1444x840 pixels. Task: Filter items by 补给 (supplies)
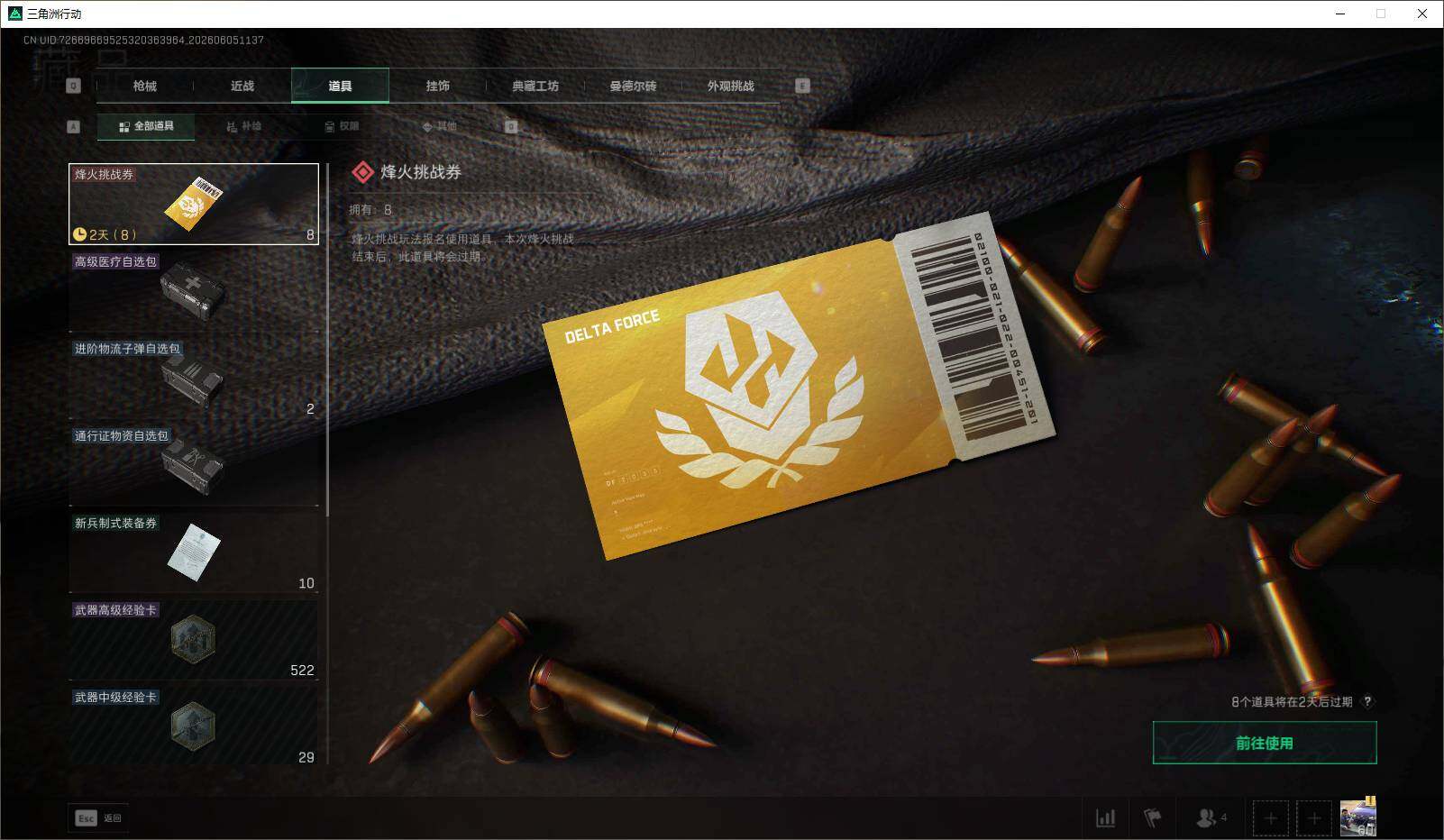[x=243, y=126]
